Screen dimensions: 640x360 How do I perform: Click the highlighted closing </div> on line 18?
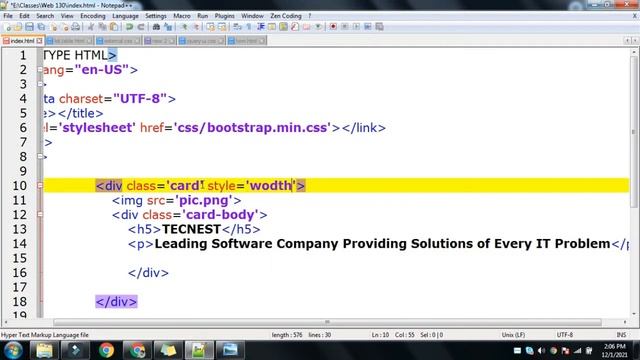[x=116, y=302]
